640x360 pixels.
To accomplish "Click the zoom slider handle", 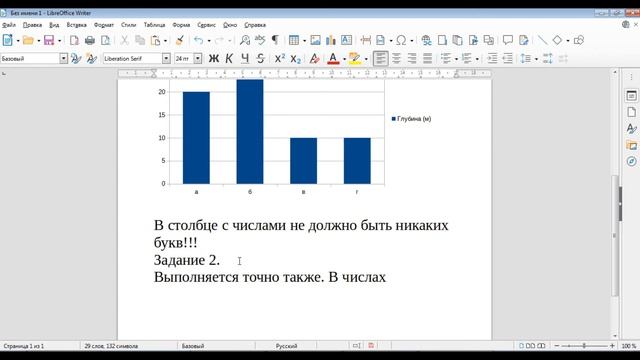I will point(584,346).
